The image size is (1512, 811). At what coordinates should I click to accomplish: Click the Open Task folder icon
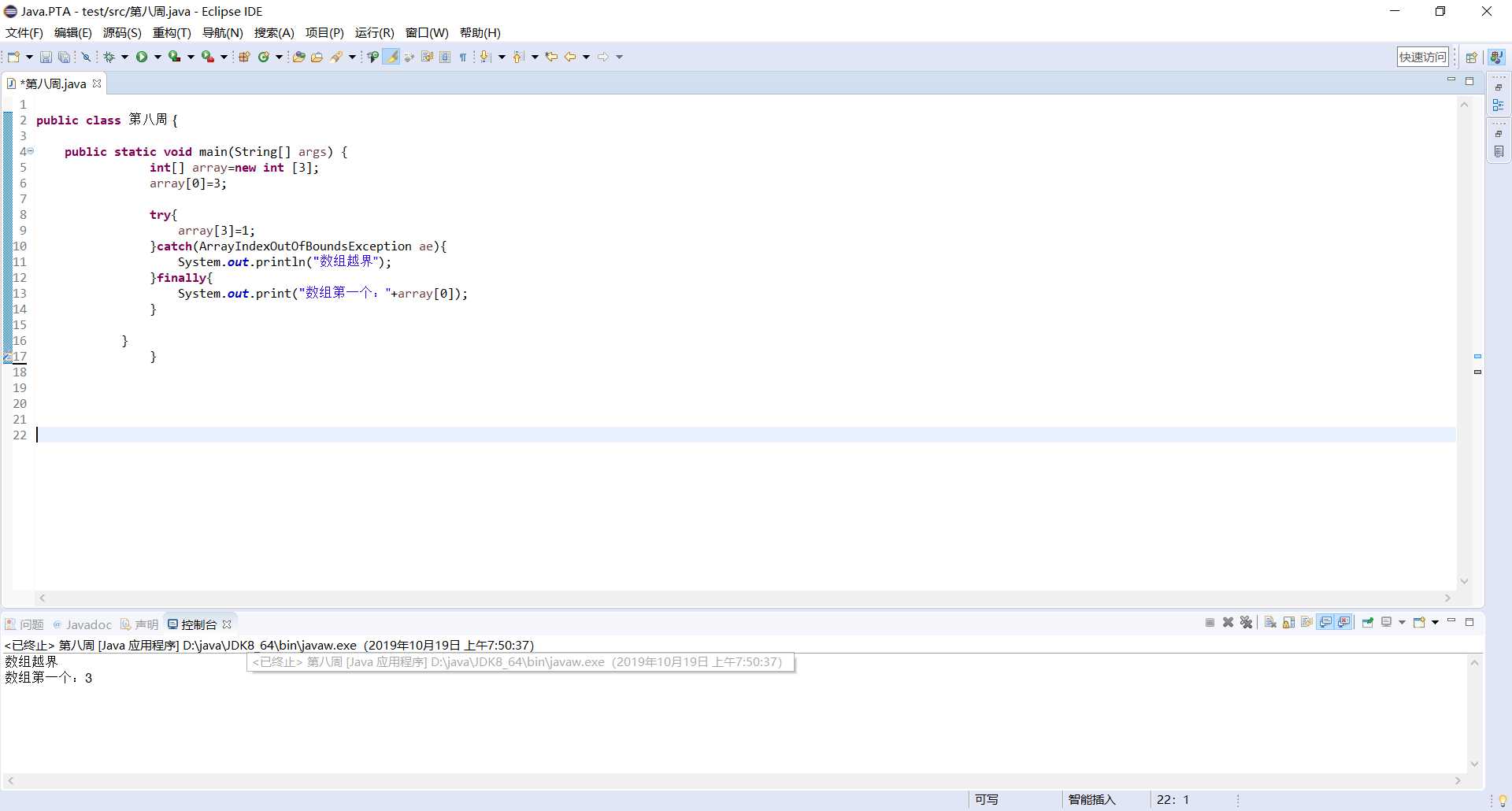click(x=317, y=57)
